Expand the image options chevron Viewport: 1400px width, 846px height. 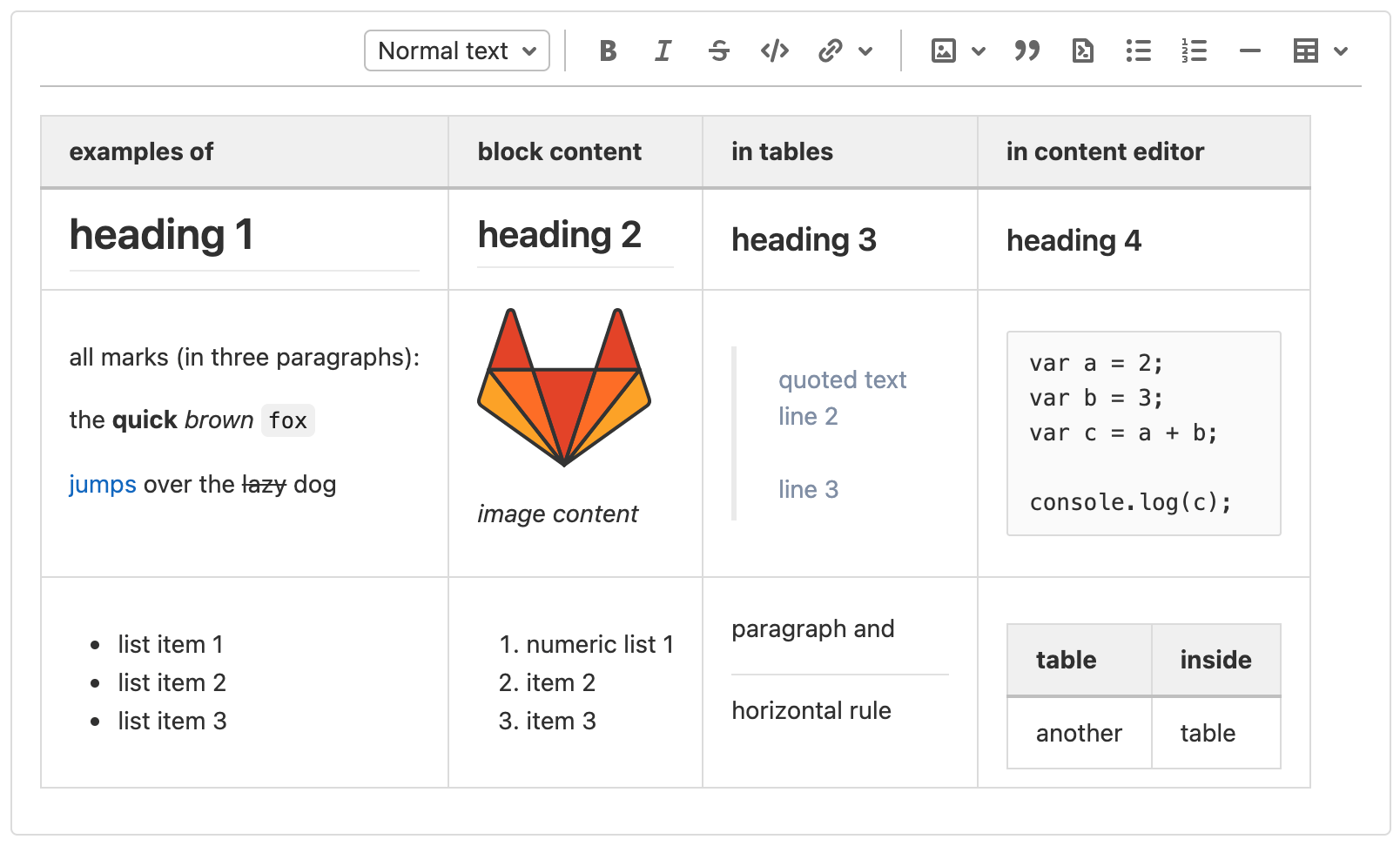[x=979, y=50]
